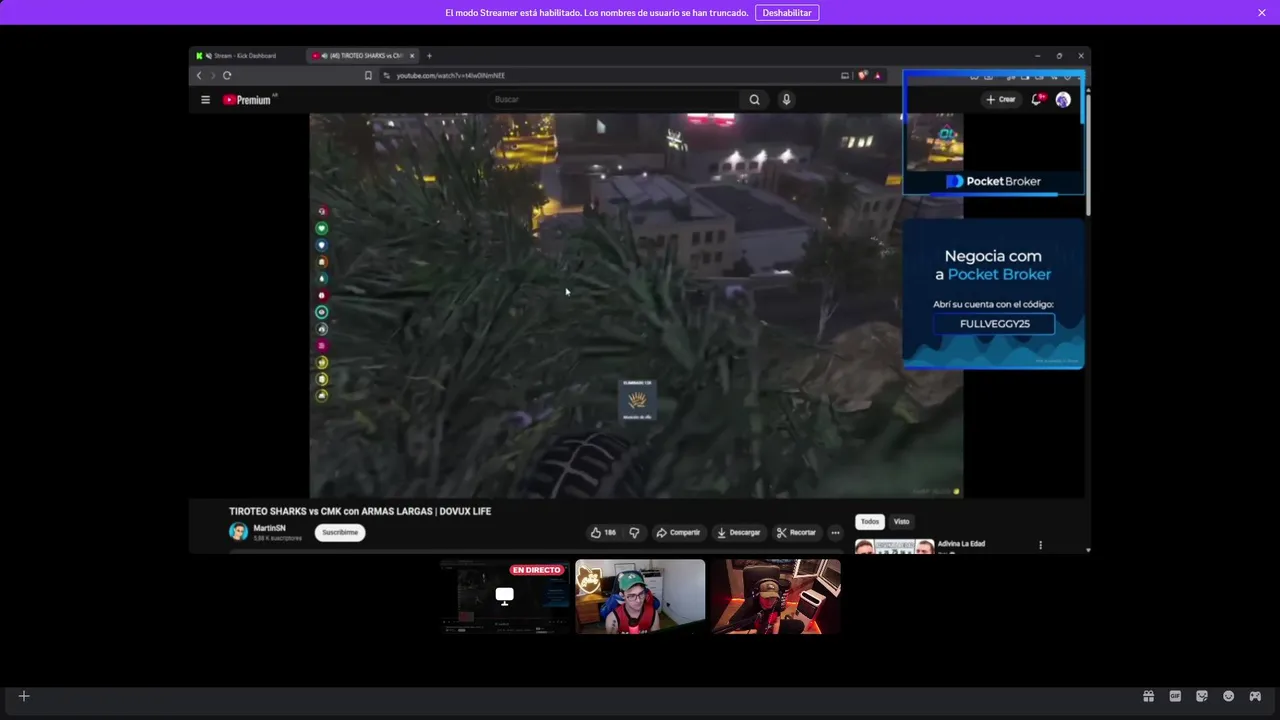Open the YouTube account avatar menu
The image size is (1280, 720).
(x=1063, y=100)
